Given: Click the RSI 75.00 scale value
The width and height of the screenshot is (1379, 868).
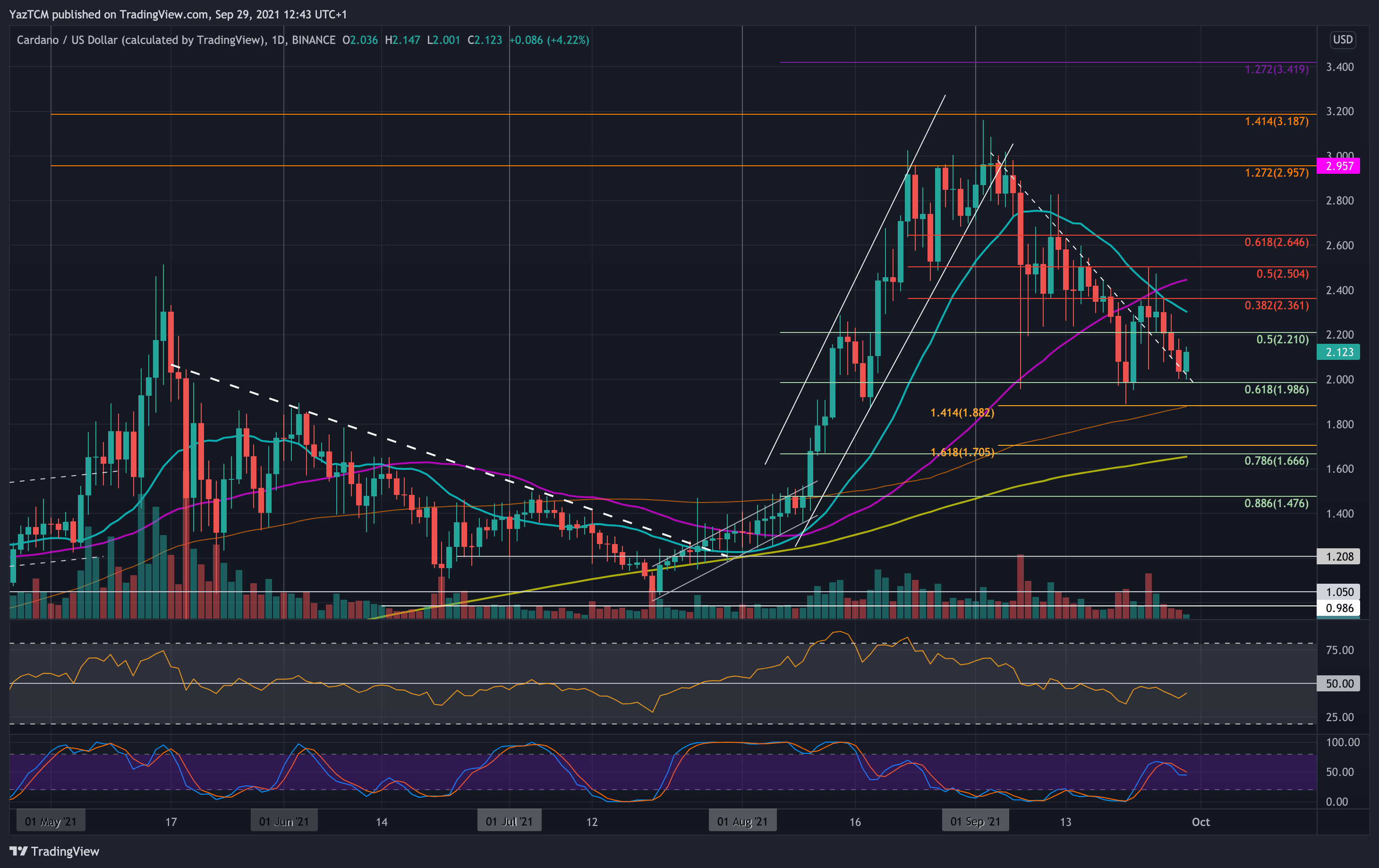Looking at the screenshot, I should point(1339,650).
